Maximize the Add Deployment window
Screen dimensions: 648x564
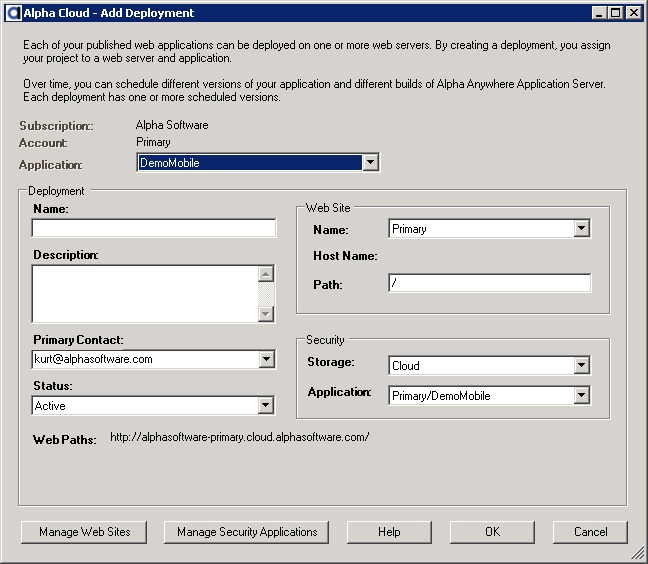point(615,13)
